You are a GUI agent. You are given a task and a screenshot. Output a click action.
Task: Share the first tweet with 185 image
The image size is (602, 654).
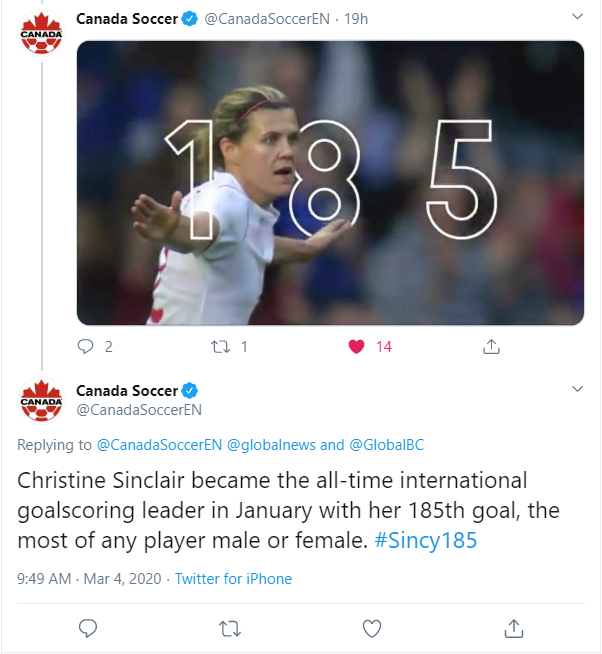pos(491,347)
